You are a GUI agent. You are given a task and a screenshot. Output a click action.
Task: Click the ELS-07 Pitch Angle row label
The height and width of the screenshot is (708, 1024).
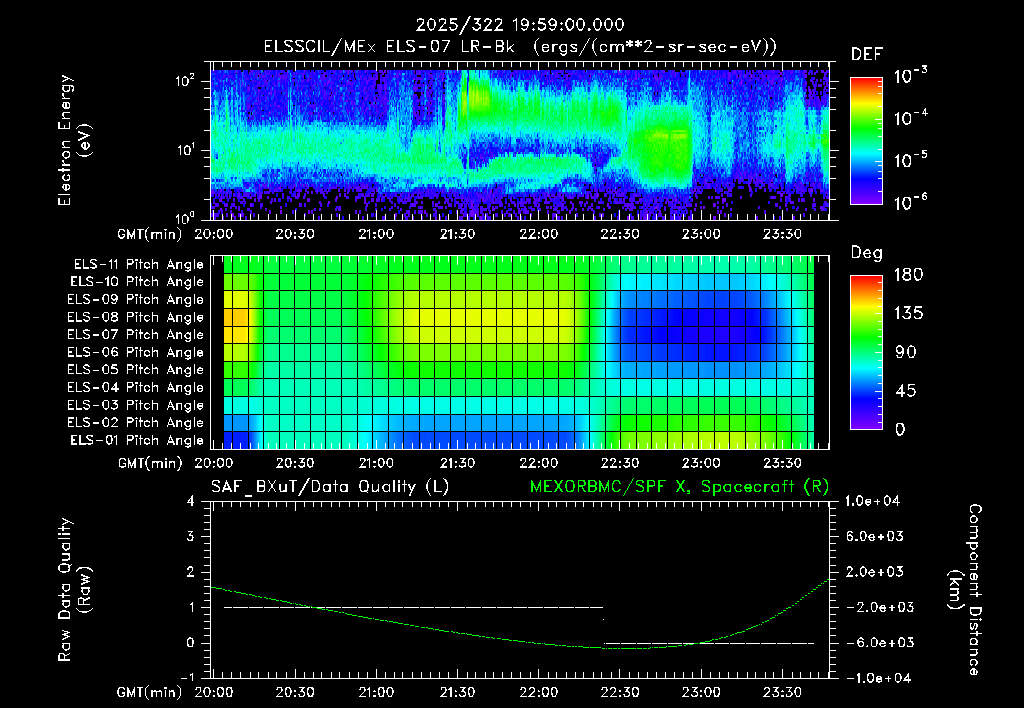[x=136, y=334]
